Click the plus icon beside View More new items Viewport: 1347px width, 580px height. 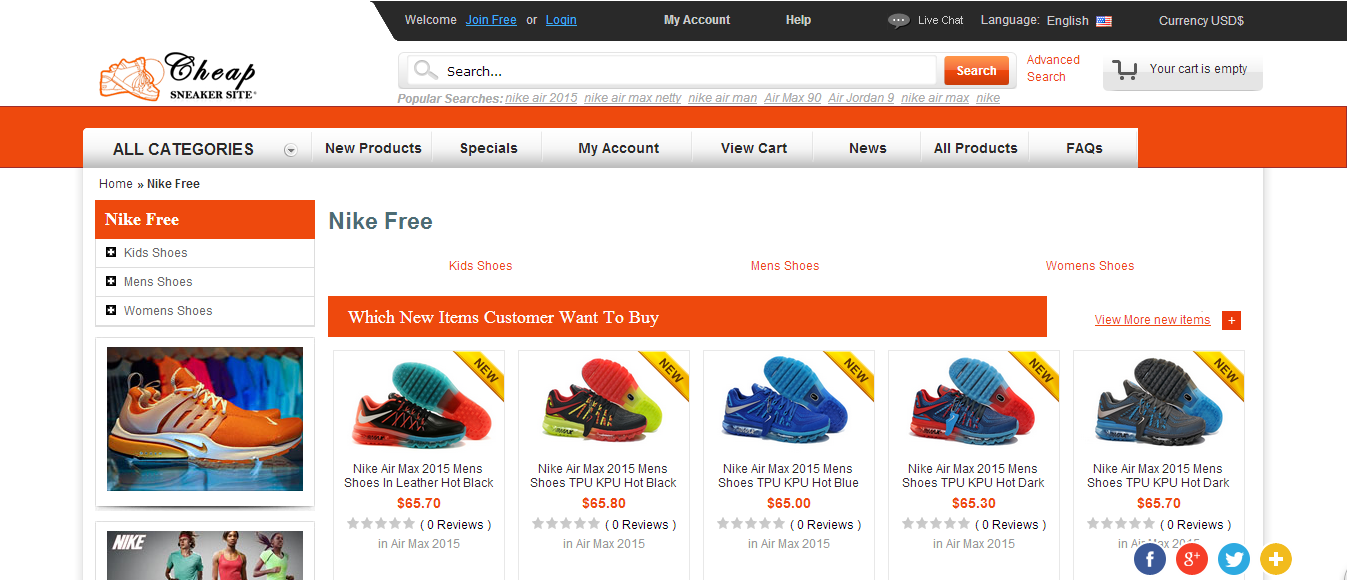[x=1231, y=320]
